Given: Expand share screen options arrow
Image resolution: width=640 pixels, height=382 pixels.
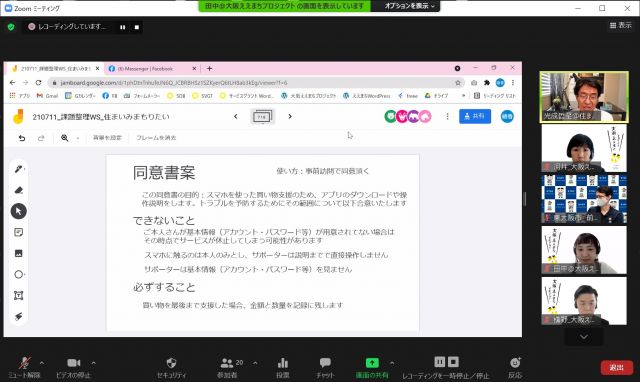Looking at the screenshot, I should point(392,363).
